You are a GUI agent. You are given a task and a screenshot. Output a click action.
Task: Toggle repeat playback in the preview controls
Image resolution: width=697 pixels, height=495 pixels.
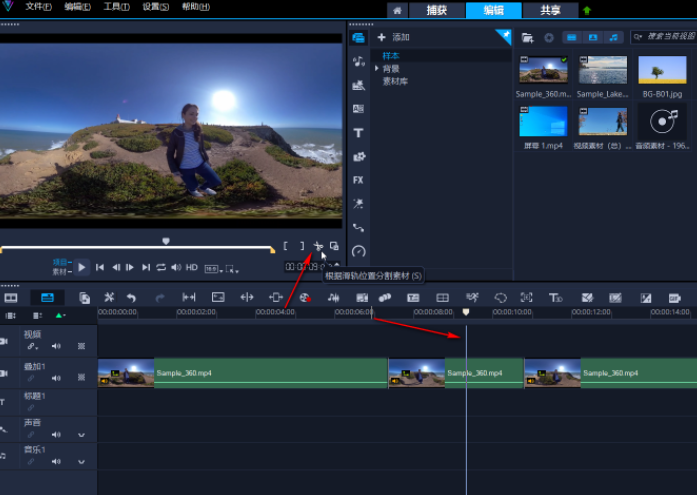160,267
